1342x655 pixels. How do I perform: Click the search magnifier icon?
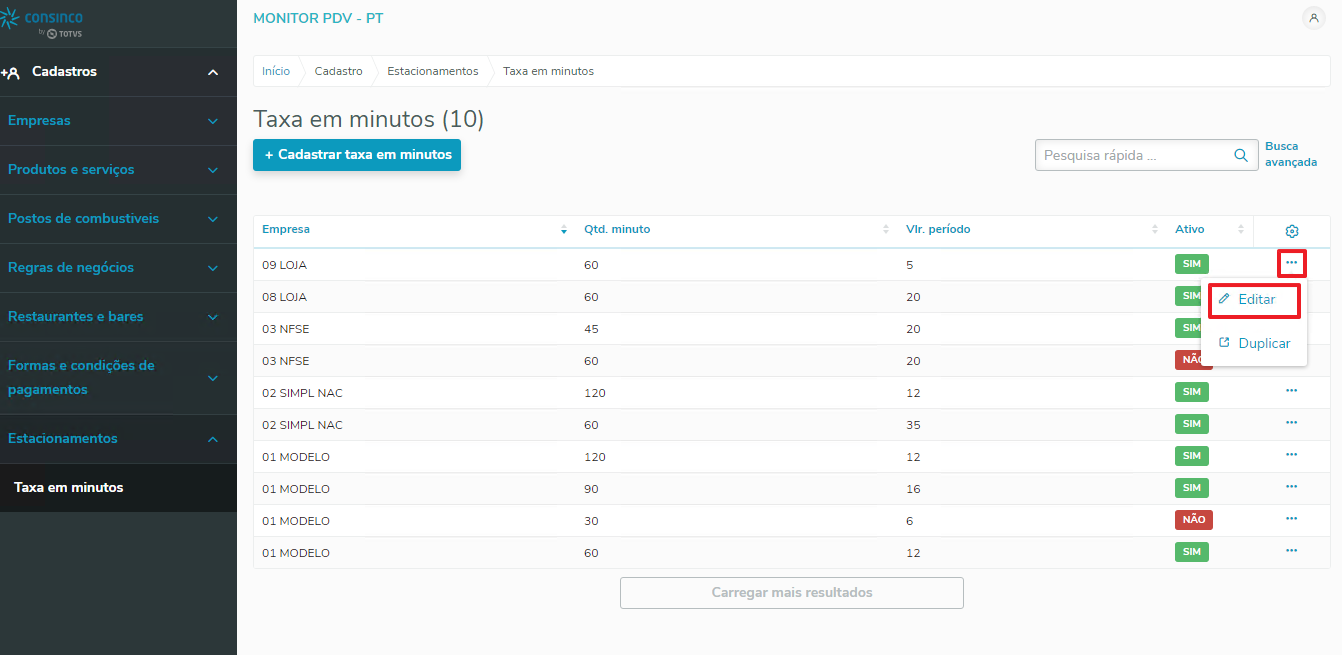pos(1241,155)
